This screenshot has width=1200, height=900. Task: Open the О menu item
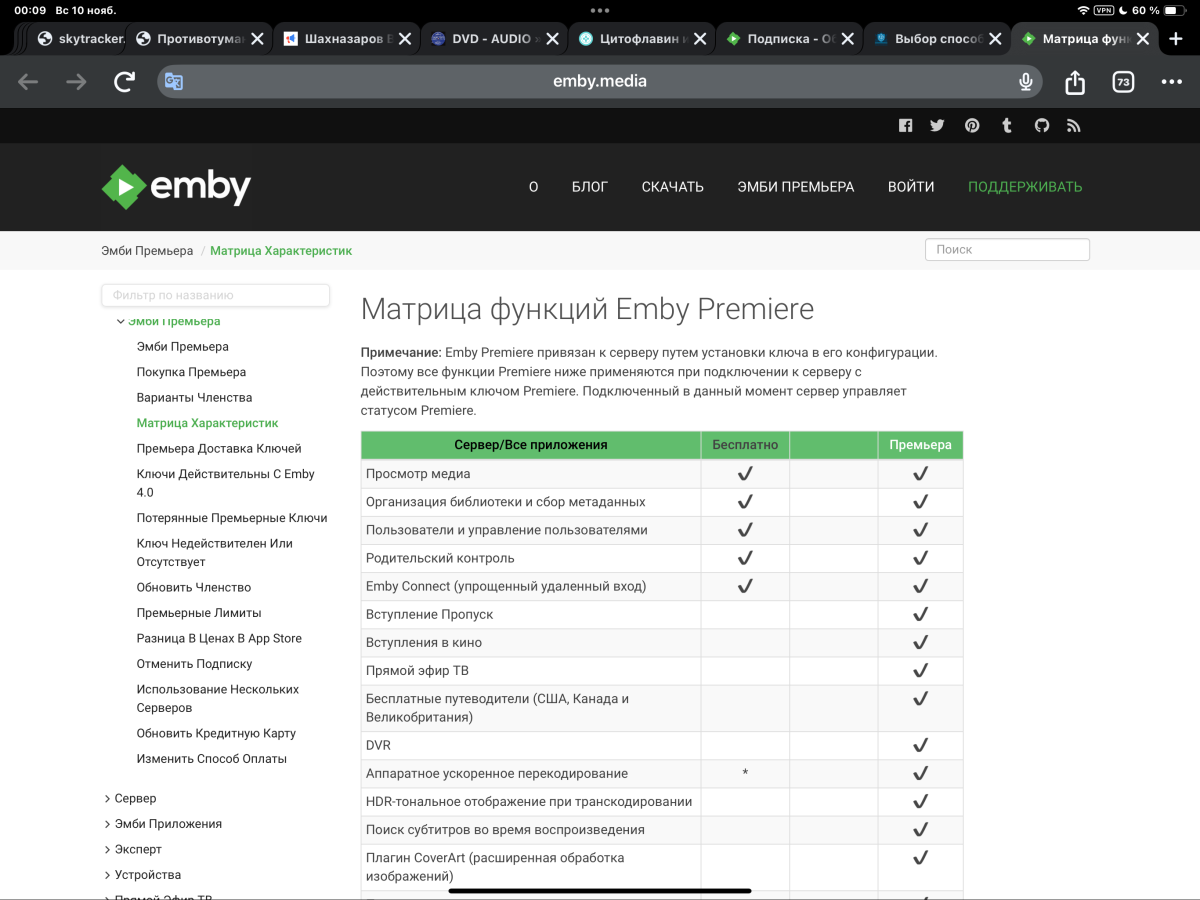533,187
